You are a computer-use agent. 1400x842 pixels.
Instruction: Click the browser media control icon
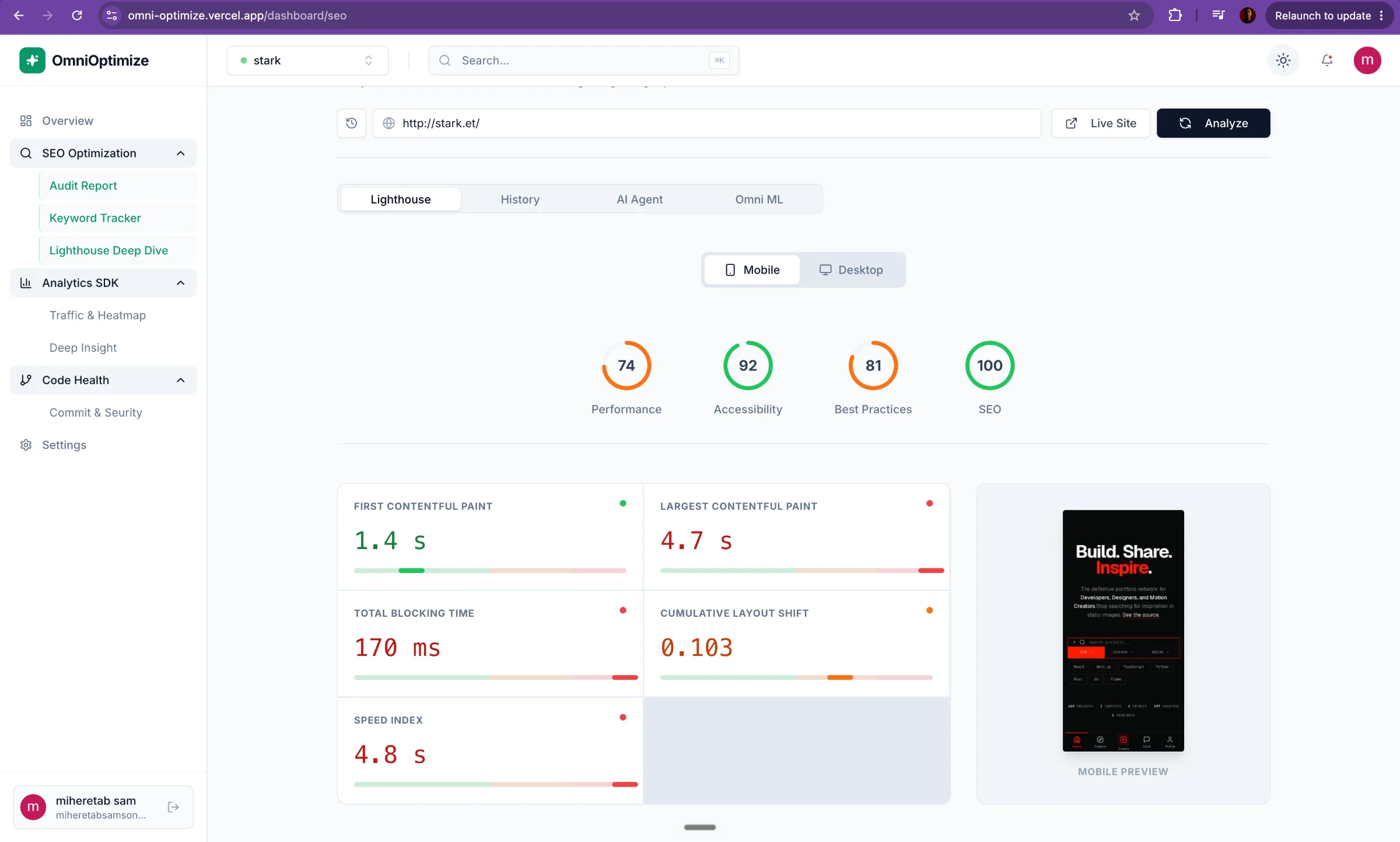point(1218,16)
